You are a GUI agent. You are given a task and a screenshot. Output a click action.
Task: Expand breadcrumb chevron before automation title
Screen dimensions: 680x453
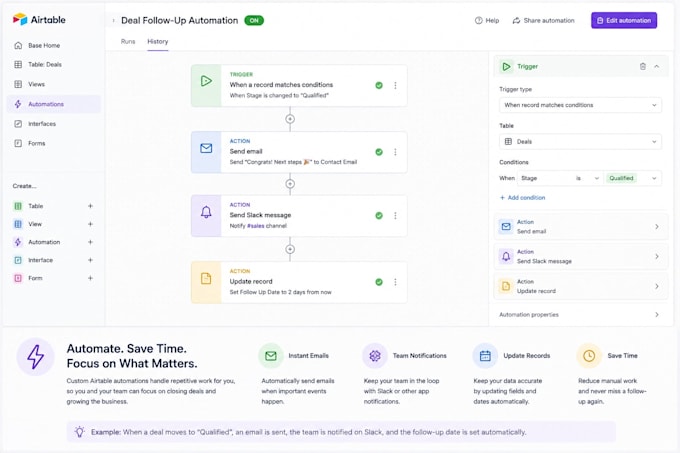coord(114,20)
